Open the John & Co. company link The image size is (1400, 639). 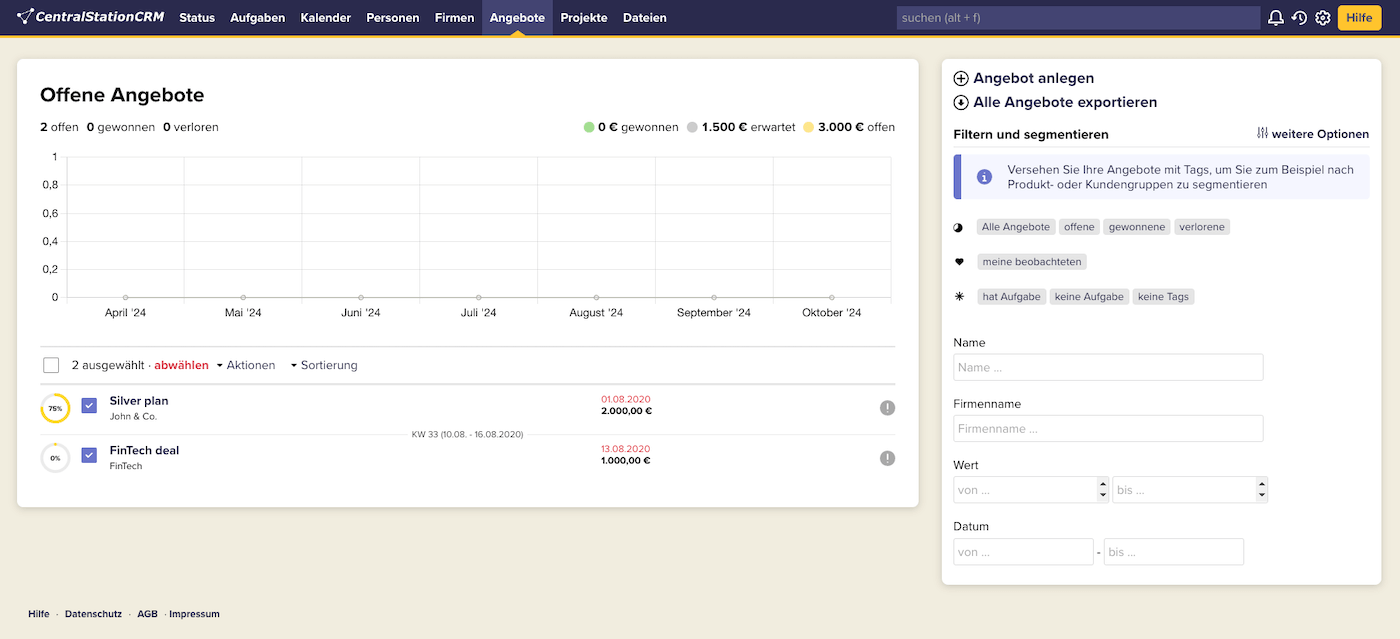click(133, 416)
